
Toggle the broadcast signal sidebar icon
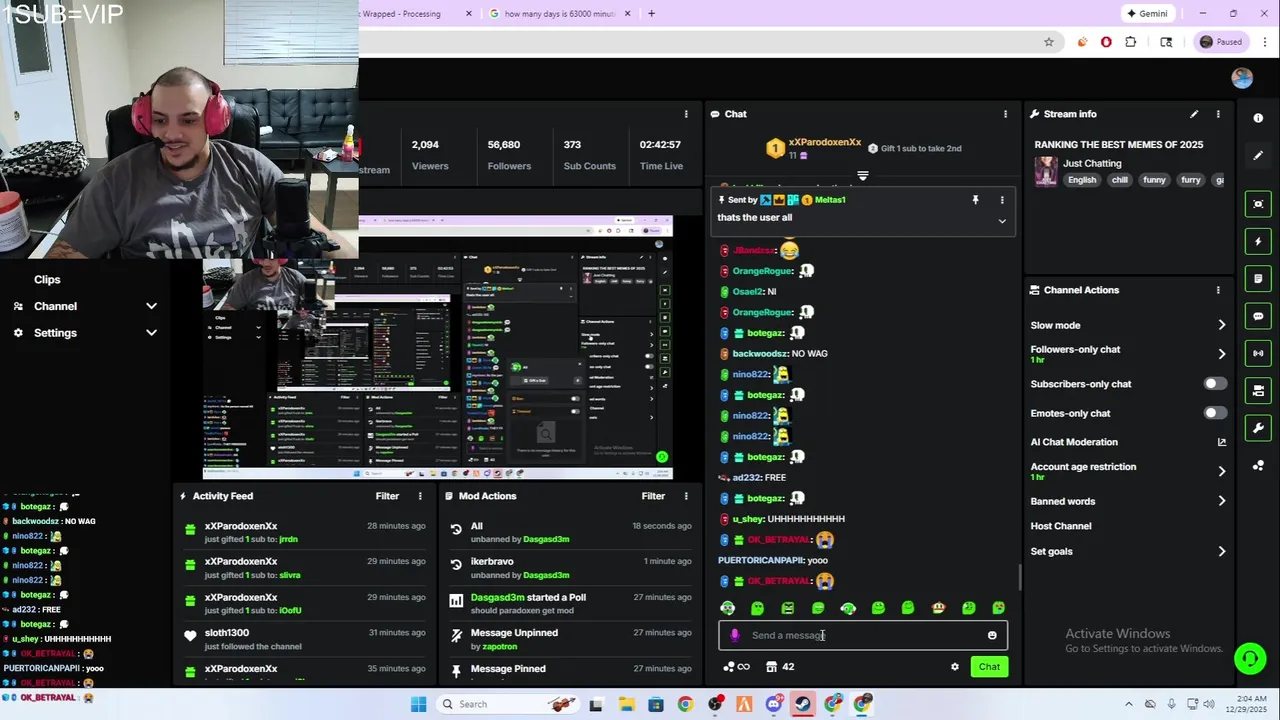1258,353
